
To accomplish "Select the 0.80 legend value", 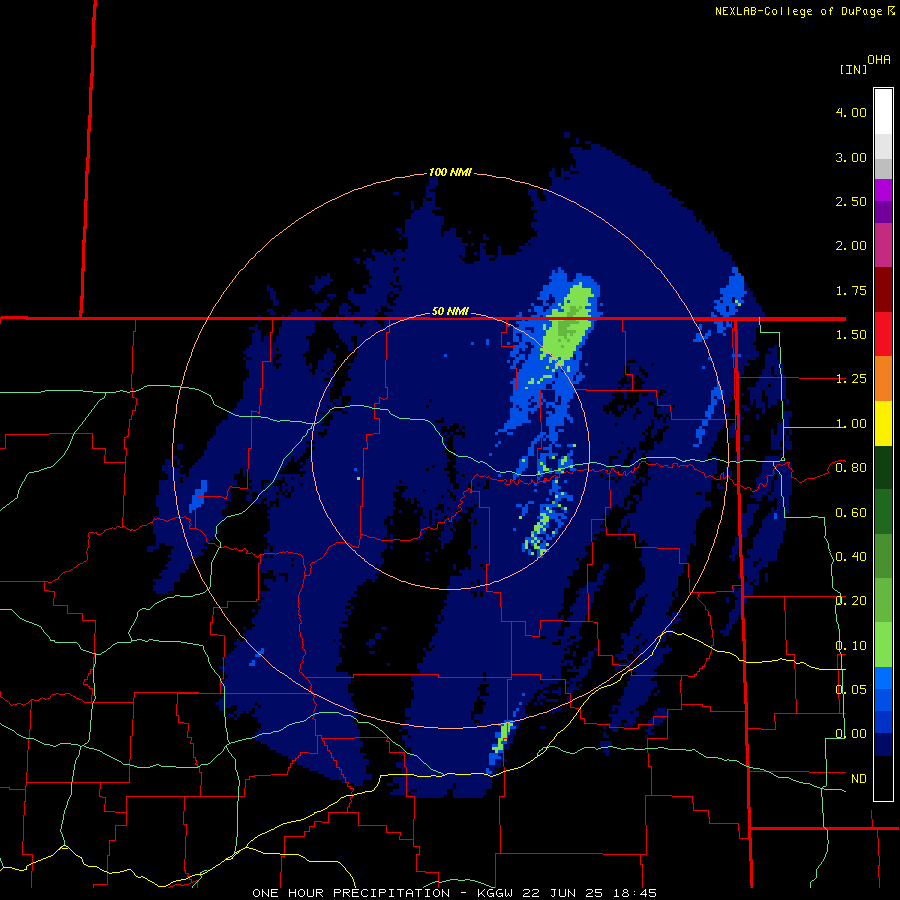I will 851,468.
